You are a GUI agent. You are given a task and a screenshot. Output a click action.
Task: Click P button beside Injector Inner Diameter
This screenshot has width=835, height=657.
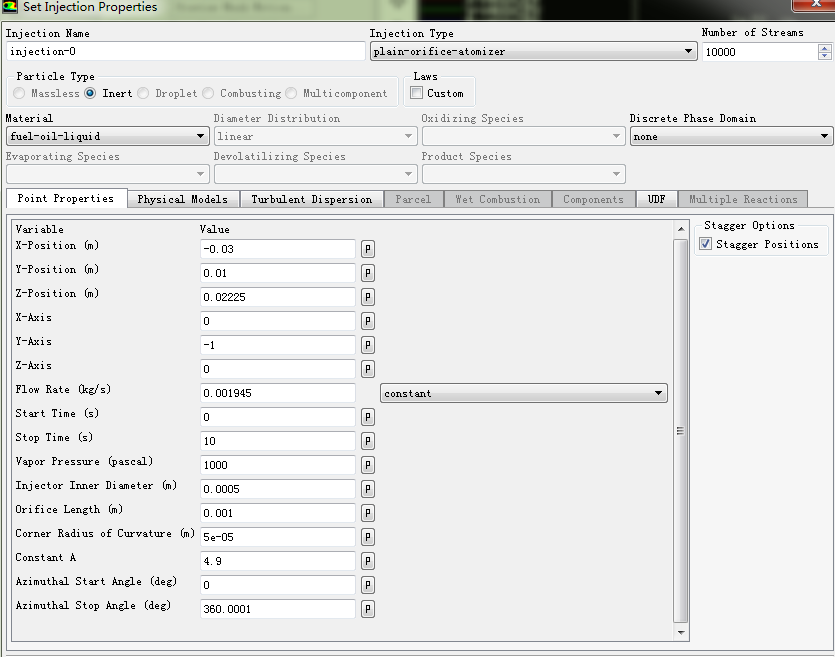(367, 489)
